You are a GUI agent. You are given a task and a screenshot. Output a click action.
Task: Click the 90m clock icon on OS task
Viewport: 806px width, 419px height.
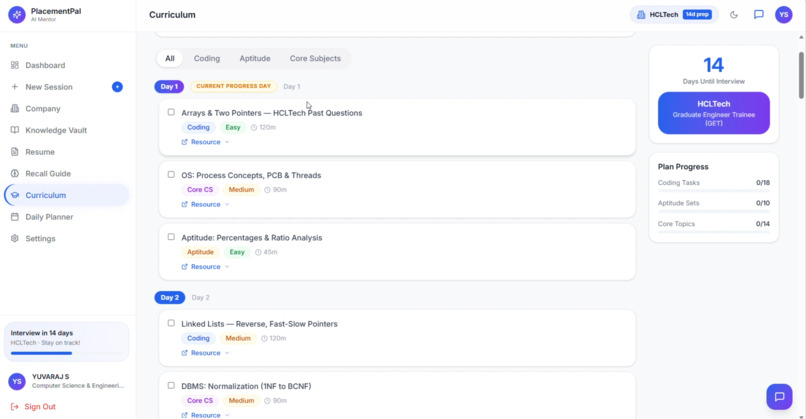tap(267, 190)
